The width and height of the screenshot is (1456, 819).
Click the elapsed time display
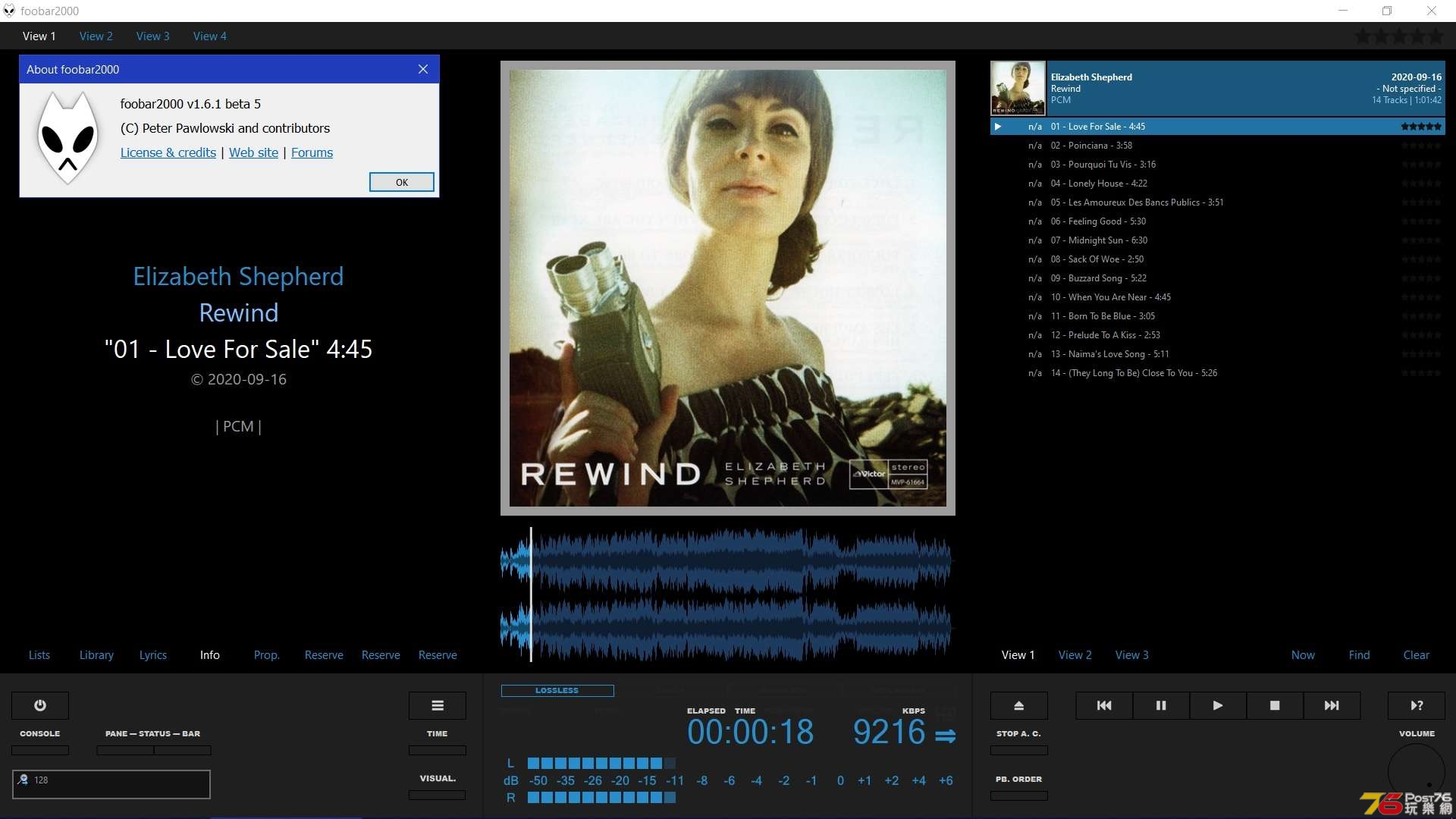coord(751,732)
